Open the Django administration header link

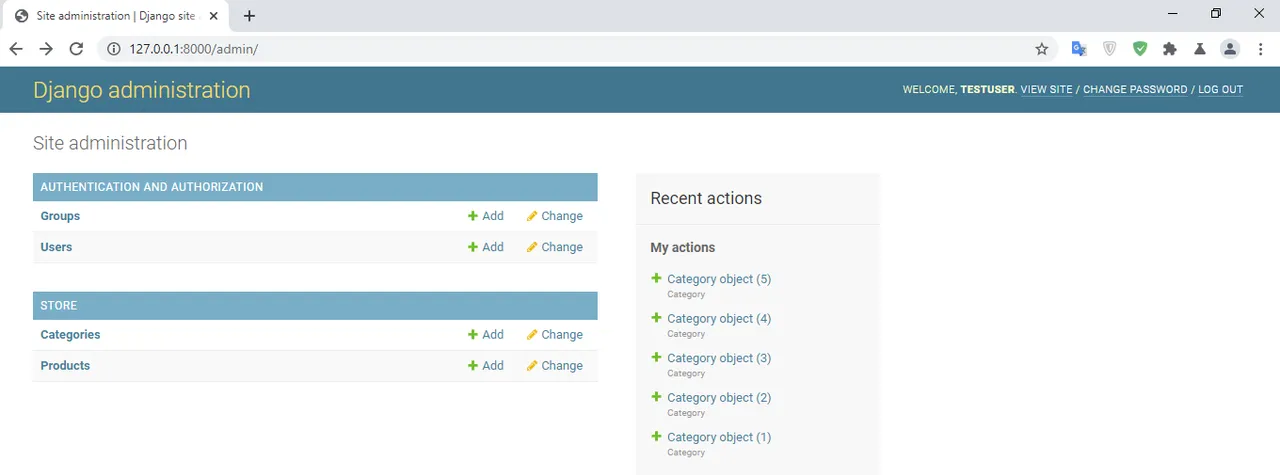pyautogui.click(x=141, y=90)
